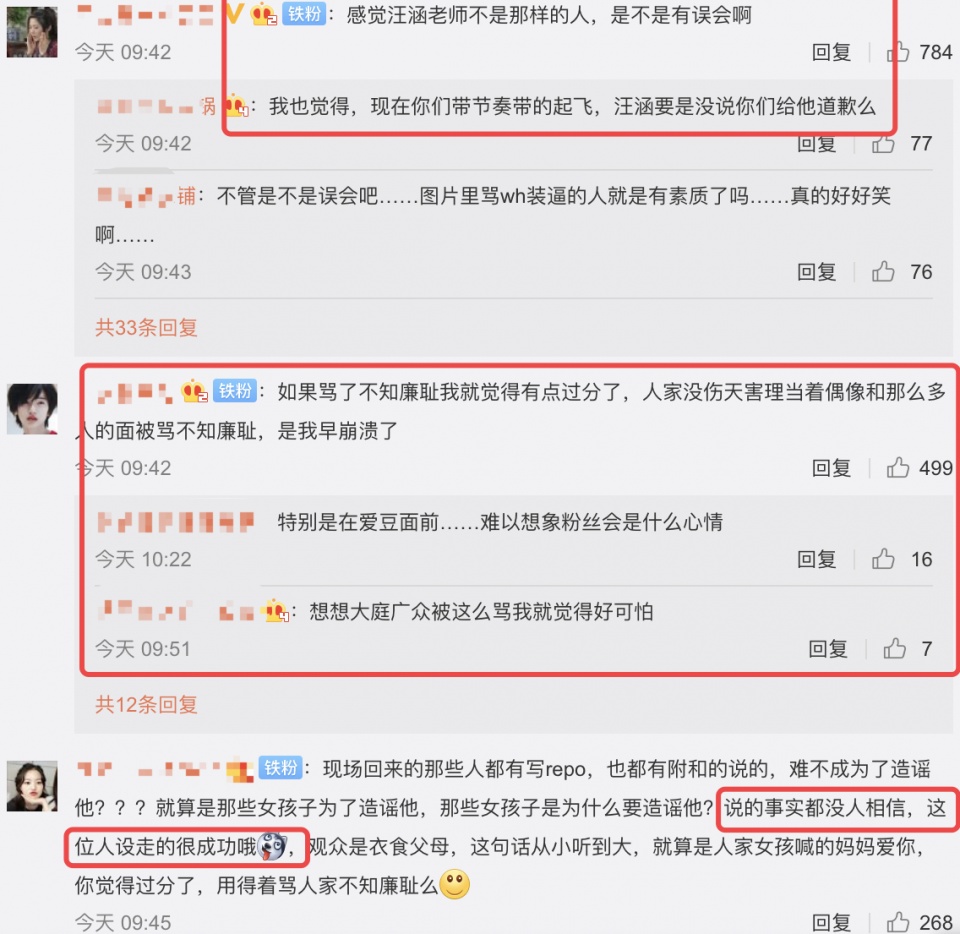Image resolution: width=960 pixels, height=934 pixels.
Task: Tap thumbs-up on the 77-like reply
Action: point(883,144)
